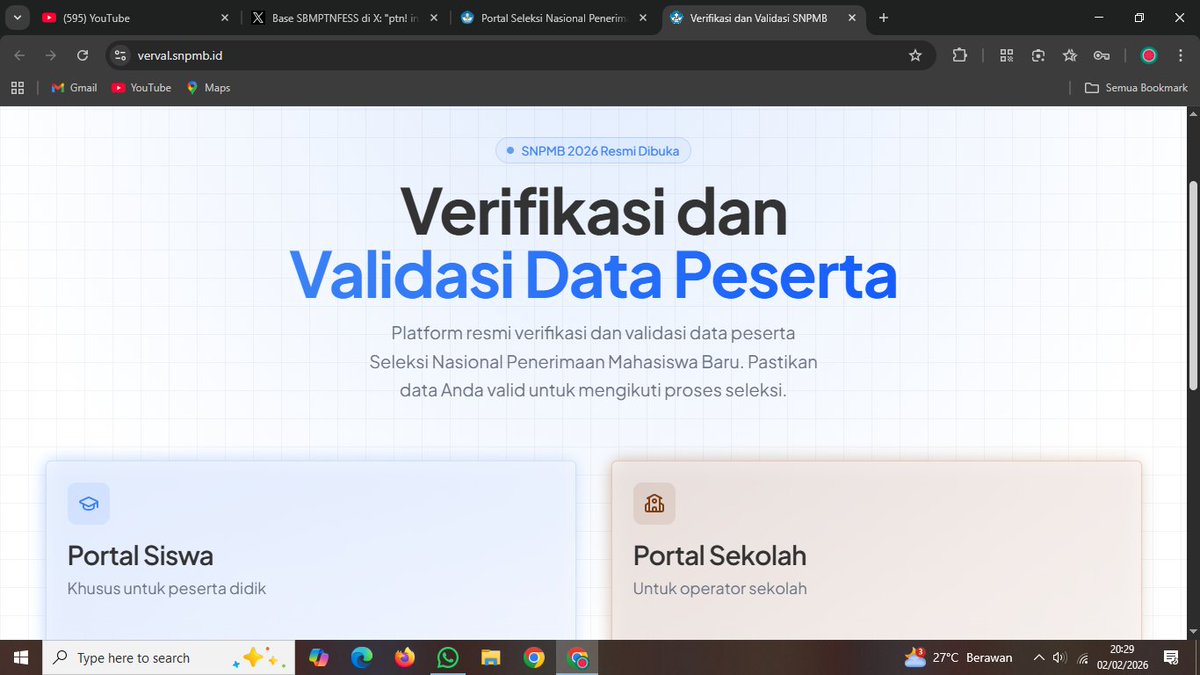Click the SNPMB 2026 Resmi Dibuka badge
This screenshot has height=675, width=1200.
593,151
